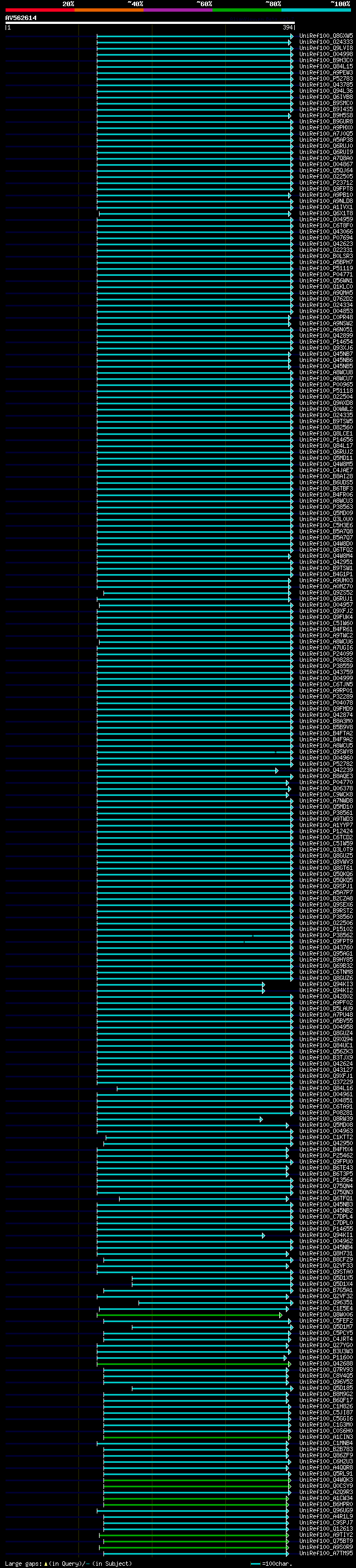Select UniRef100_Q9SPJ1 label
The height and width of the screenshot is (1568, 356).
pos(325,886)
